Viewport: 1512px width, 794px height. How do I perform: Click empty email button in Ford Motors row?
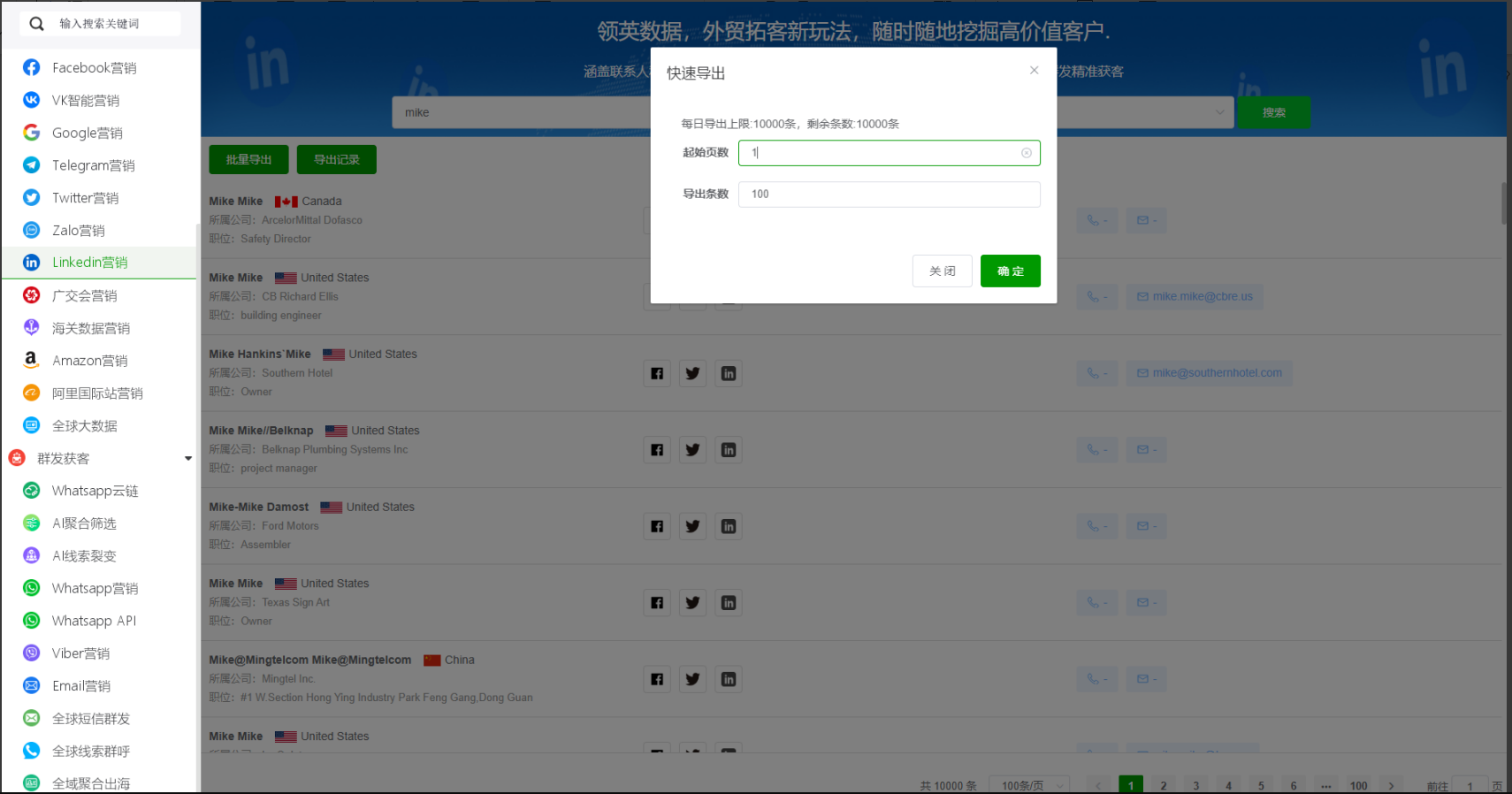[1147, 526]
